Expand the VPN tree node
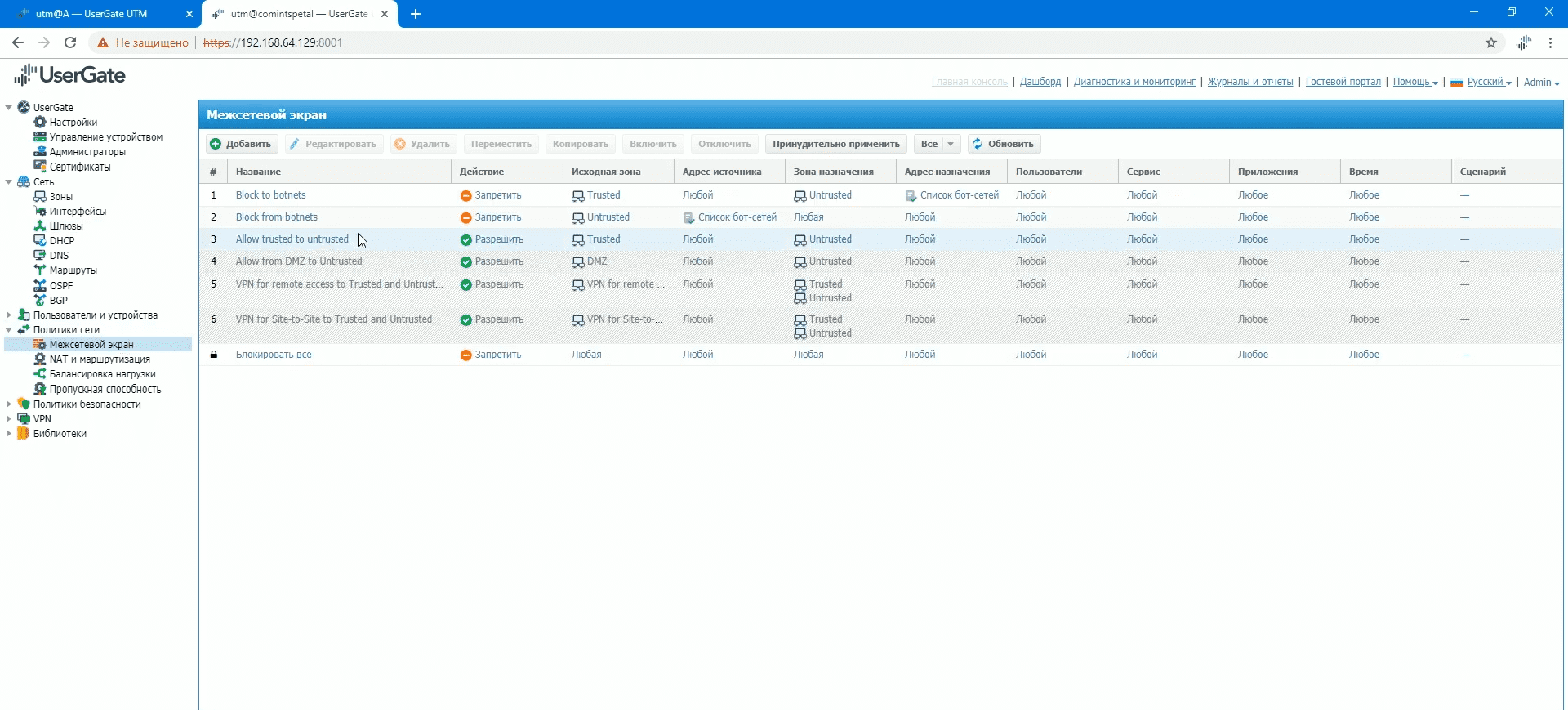This screenshot has width=1568, height=710. pos(9,419)
